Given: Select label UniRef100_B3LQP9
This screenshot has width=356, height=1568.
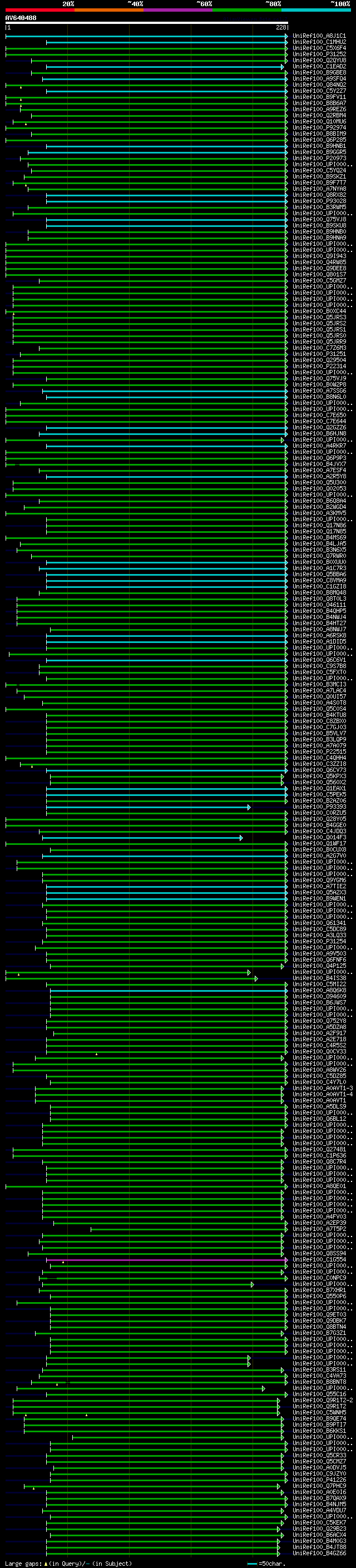Looking at the screenshot, I should (x=319, y=739).
